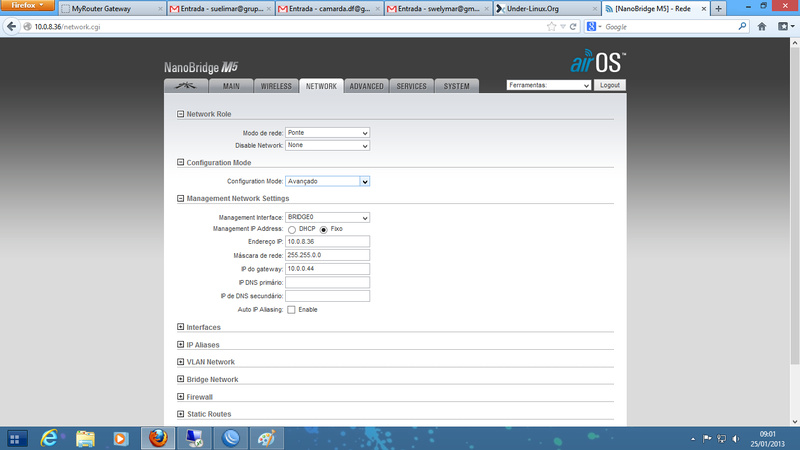
Task: Open the blue phone taskbar icon
Action: coord(231,438)
